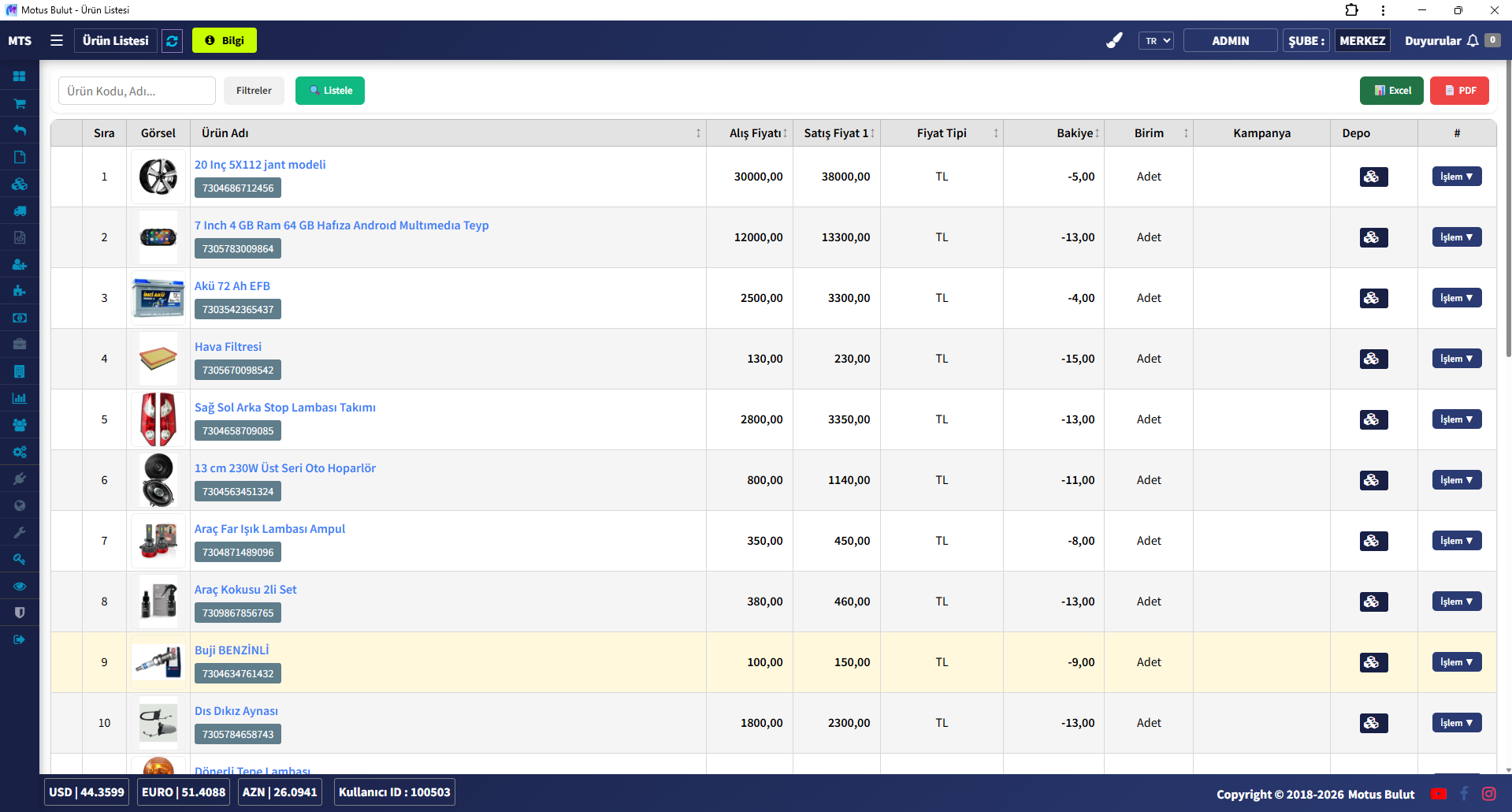Expand the İşlem dropdown for Hava Filtresi

coord(1456,359)
